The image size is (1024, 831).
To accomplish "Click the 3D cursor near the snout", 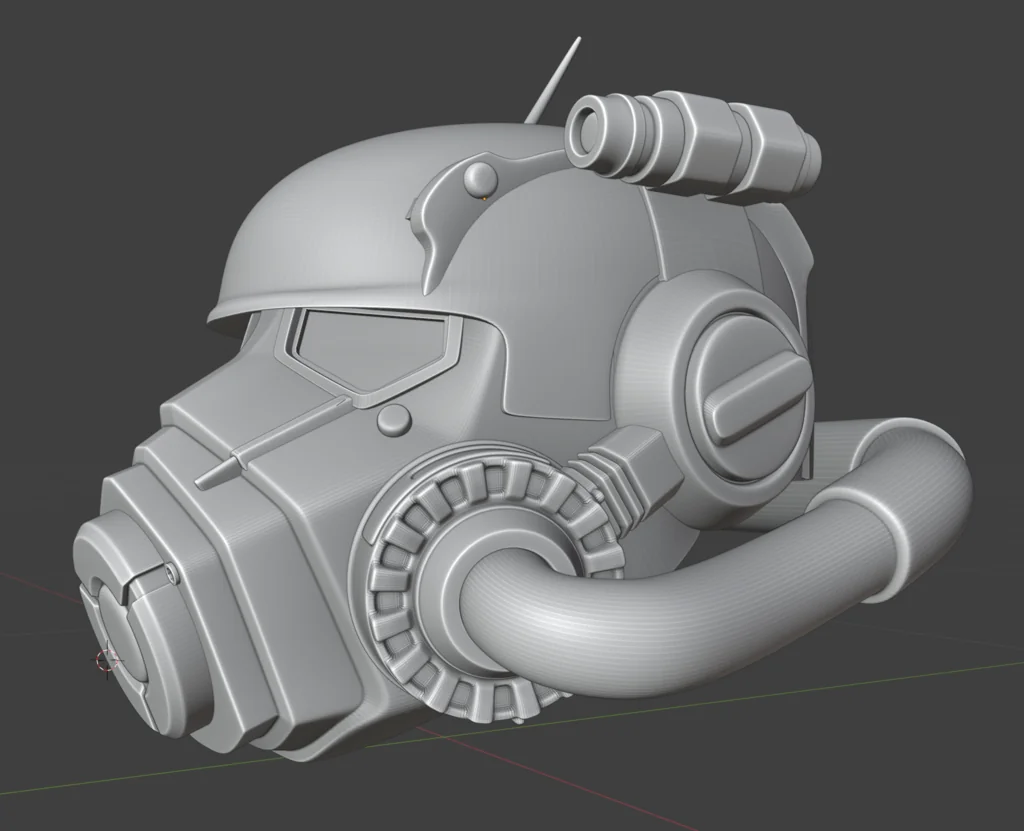I will [106, 659].
